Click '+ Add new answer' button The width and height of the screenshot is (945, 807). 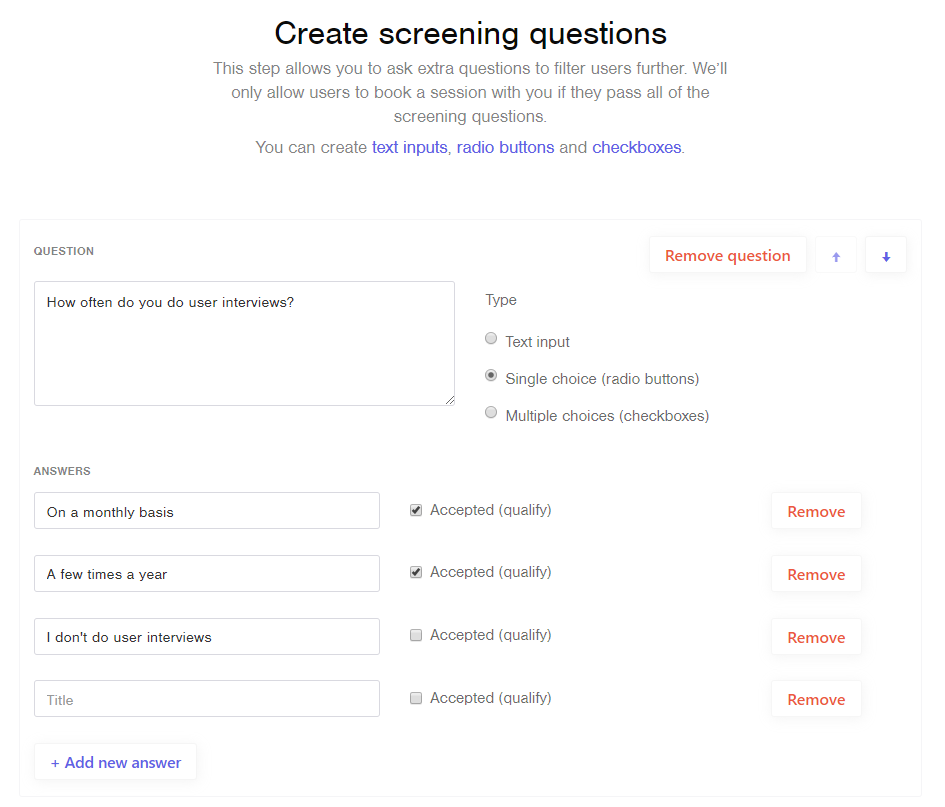pyautogui.click(x=115, y=762)
